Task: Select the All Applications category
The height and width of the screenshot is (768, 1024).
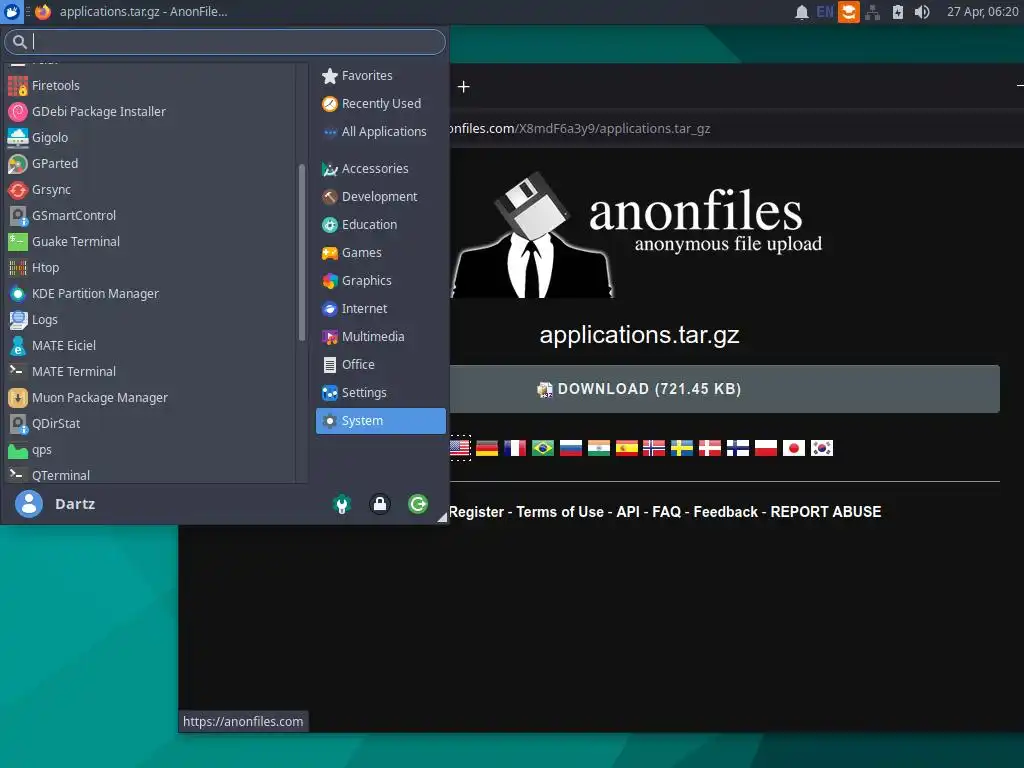Action: (381, 132)
